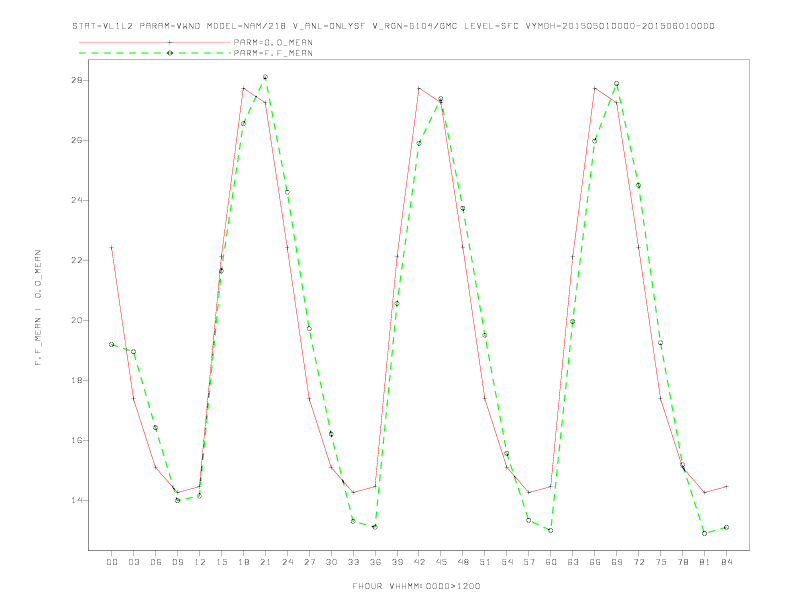This screenshot has width=792, height=612.
Task: Click x-axis forecast hour label 33
Action: tap(353, 562)
